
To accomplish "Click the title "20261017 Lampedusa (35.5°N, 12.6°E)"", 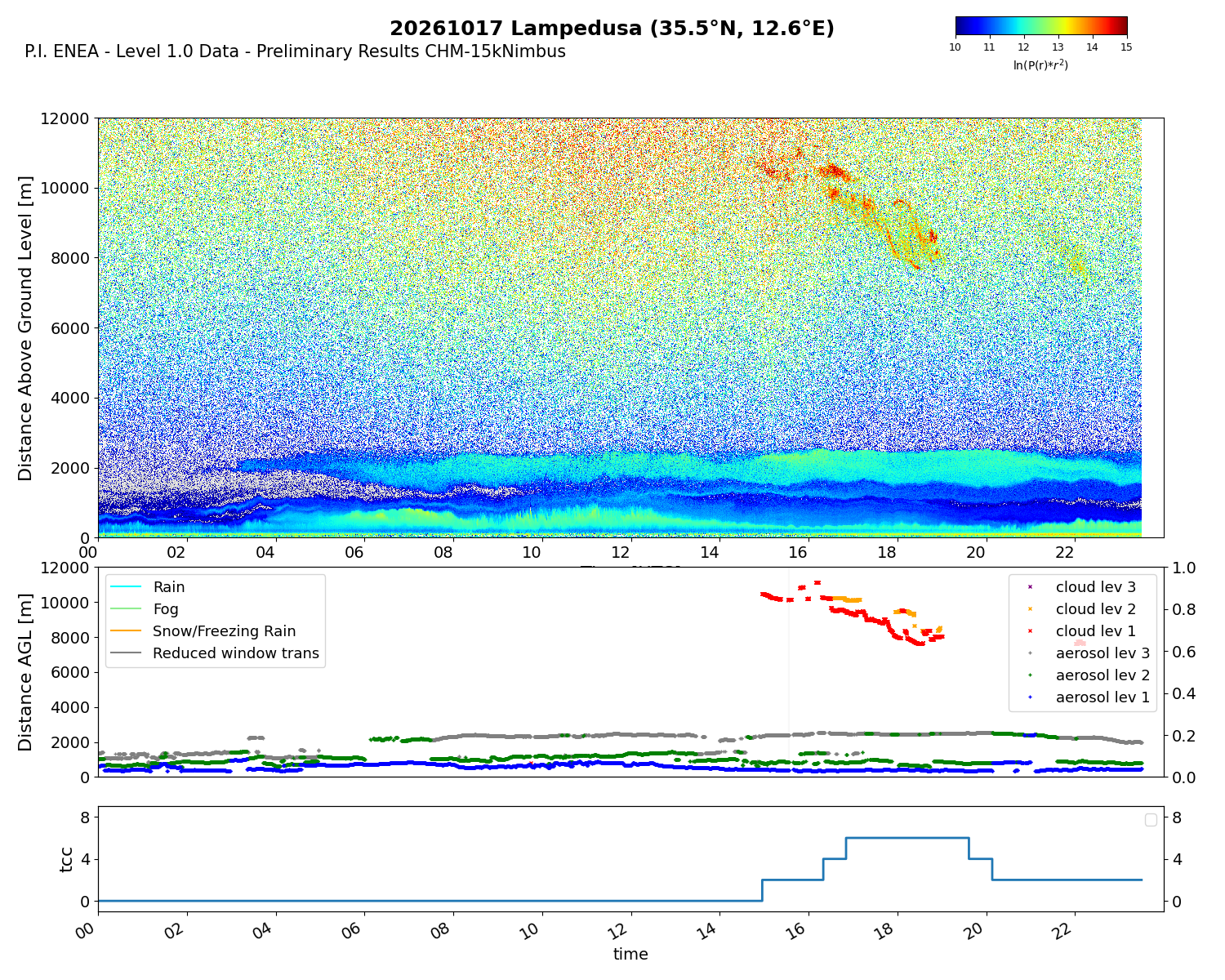I will click(612, 29).
